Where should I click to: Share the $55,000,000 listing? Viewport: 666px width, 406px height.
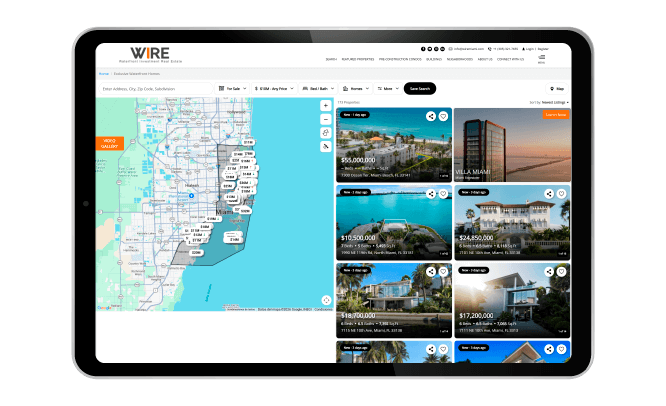pyautogui.click(x=430, y=116)
